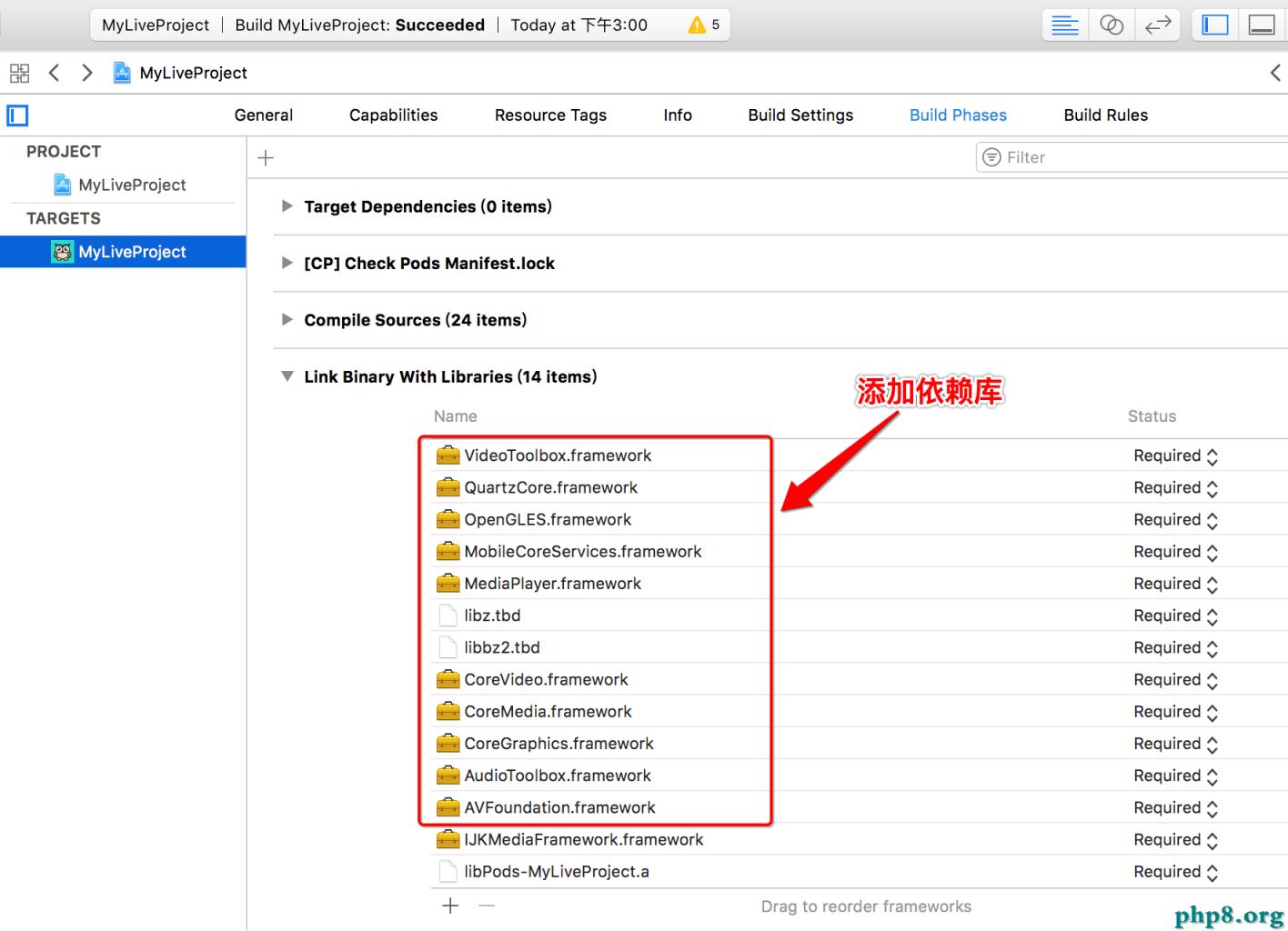The image size is (1288, 931).
Task: Expand the Target Dependencies section
Action: [287, 206]
